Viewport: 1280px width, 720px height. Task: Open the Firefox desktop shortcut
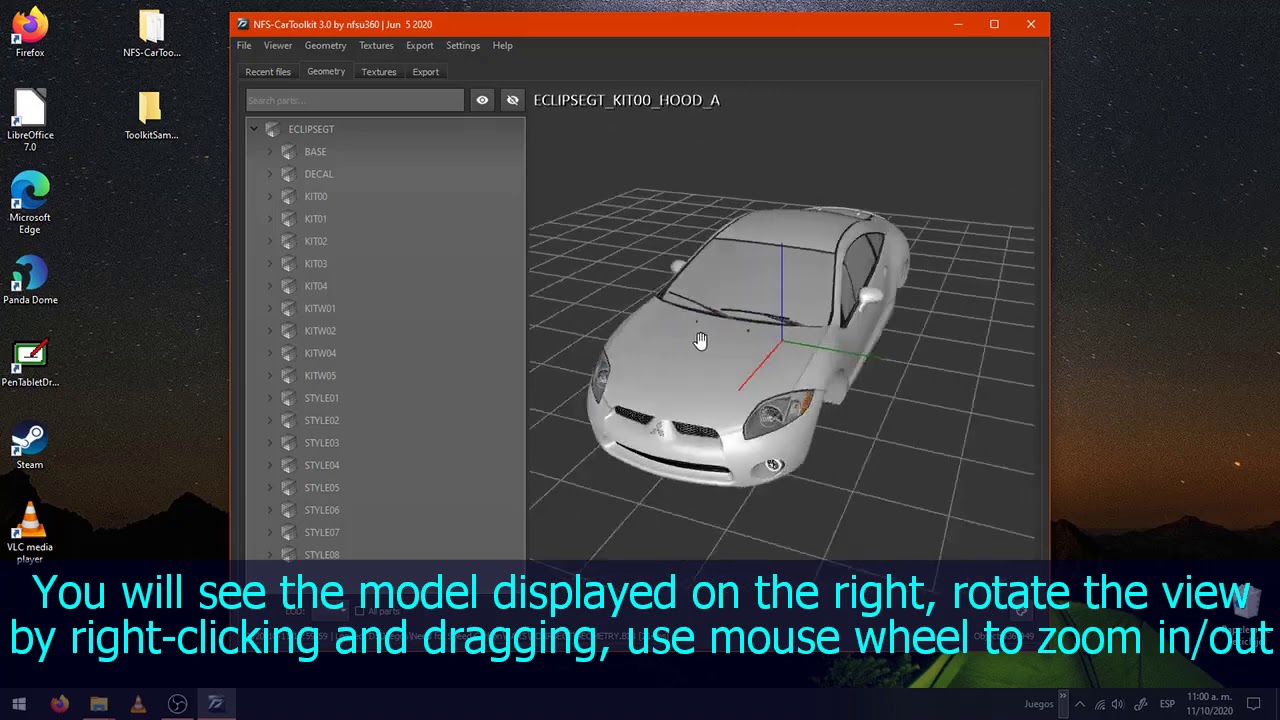(30, 33)
